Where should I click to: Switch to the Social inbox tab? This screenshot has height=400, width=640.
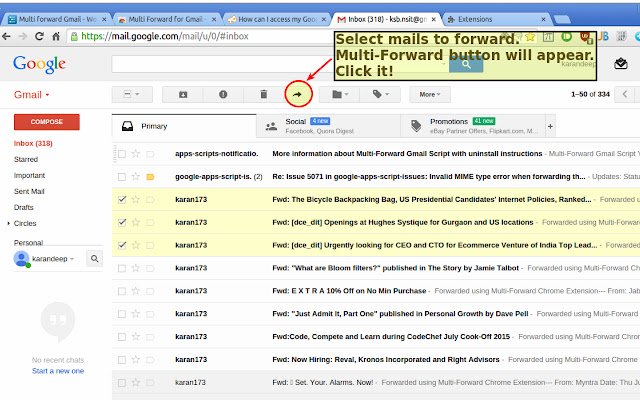pyautogui.click(x=328, y=126)
